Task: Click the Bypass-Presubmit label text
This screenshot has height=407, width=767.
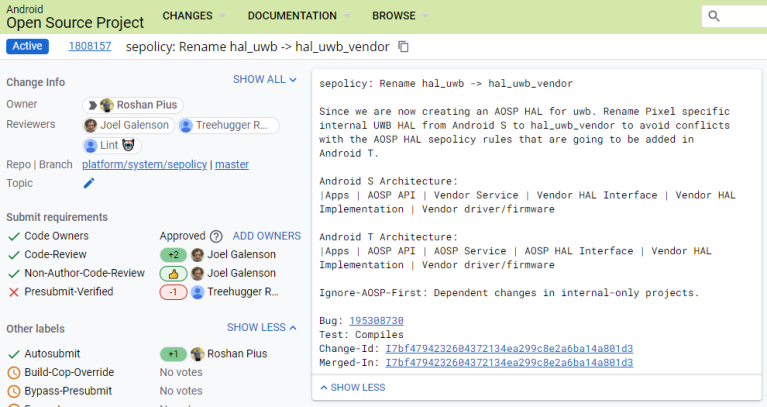Action: pyautogui.click(x=68, y=391)
